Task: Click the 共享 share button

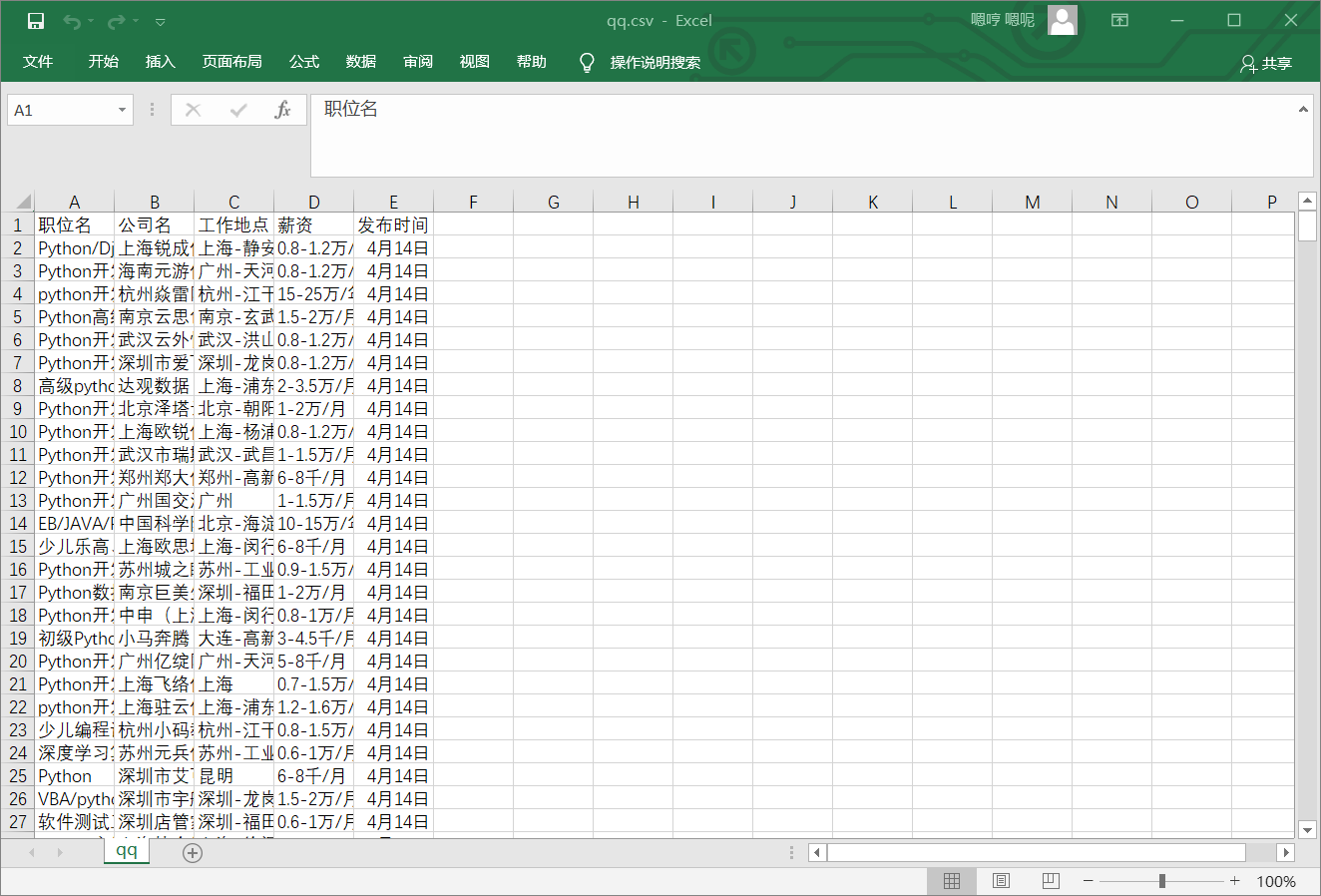Action: click(1266, 64)
